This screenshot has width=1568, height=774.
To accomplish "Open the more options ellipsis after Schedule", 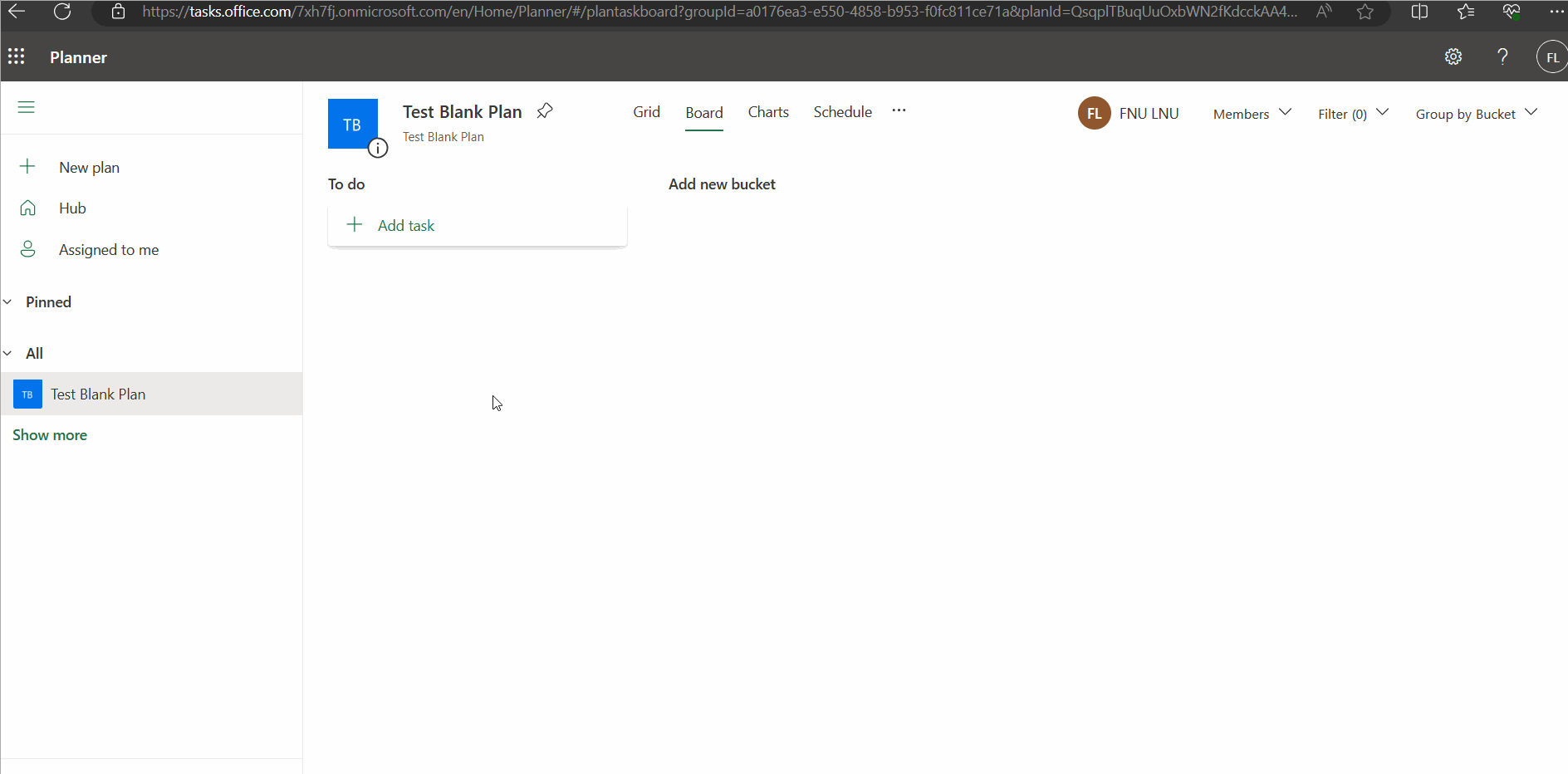I will click(x=899, y=110).
